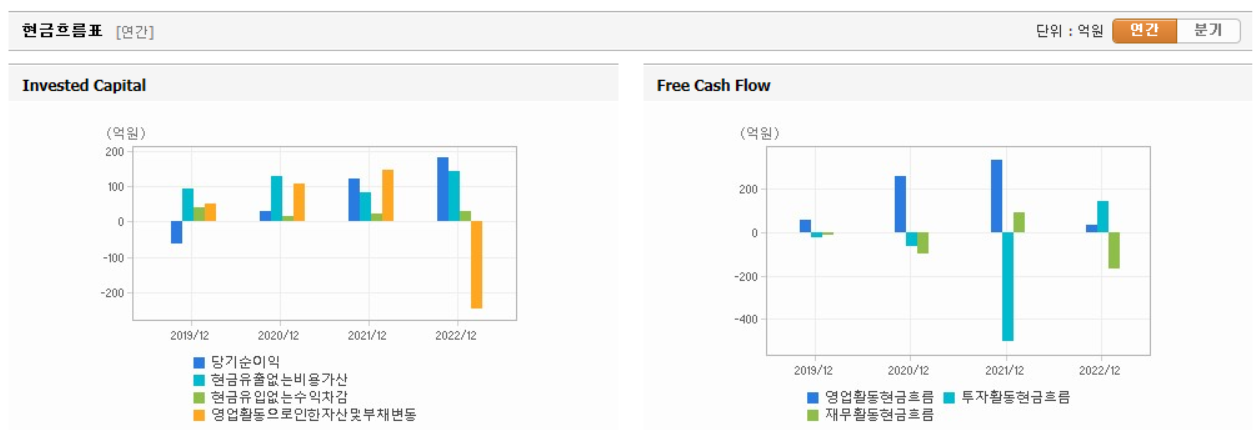Select the blue 2022/12 bar in Invested Capital
The height and width of the screenshot is (430, 1258).
(x=443, y=189)
